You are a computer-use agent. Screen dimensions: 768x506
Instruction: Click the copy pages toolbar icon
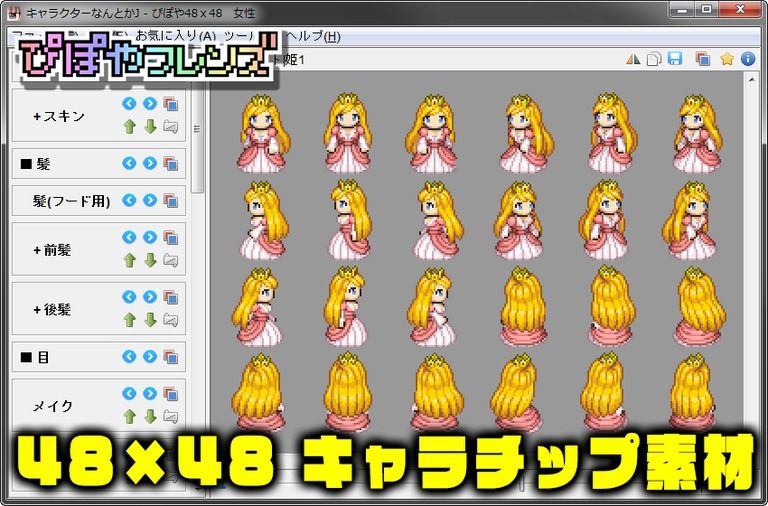pos(654,59)
